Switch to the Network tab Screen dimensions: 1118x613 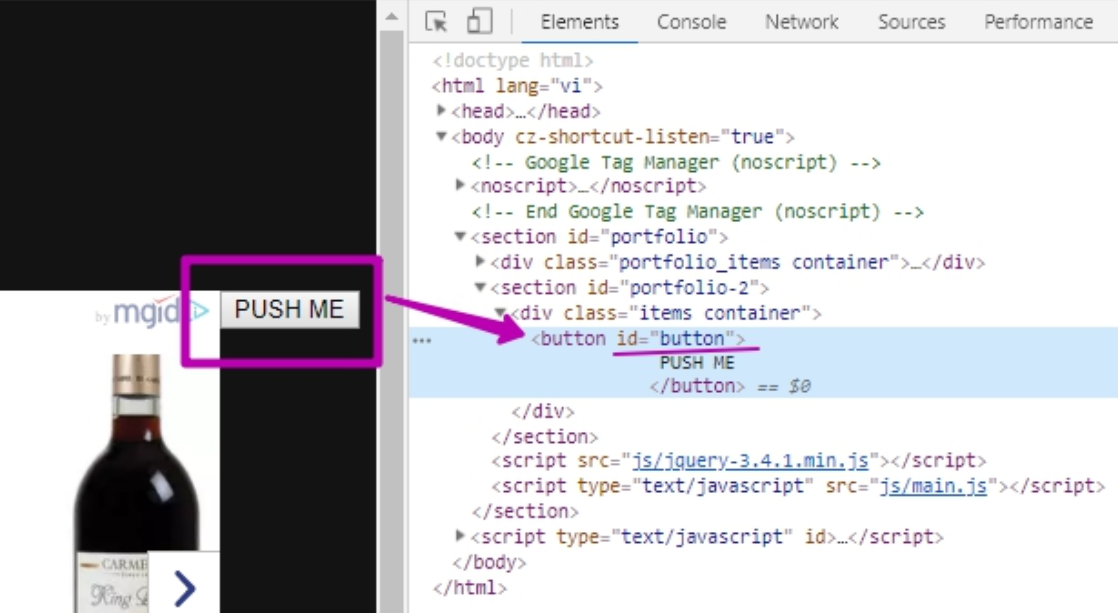tap(801, 22)
